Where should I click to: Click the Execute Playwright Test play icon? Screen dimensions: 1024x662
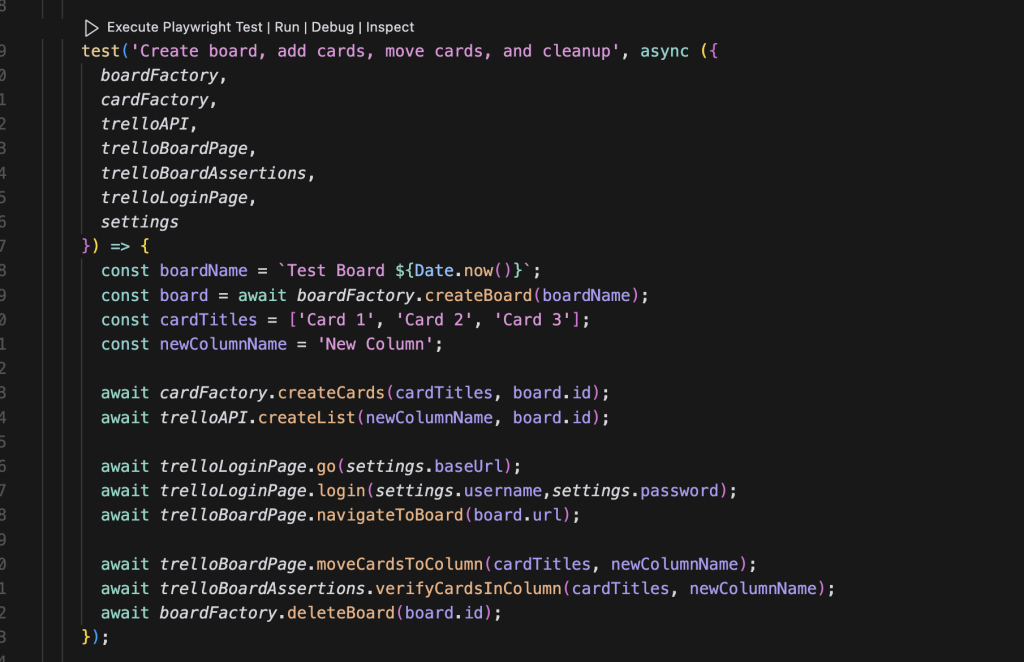[91, 27]
